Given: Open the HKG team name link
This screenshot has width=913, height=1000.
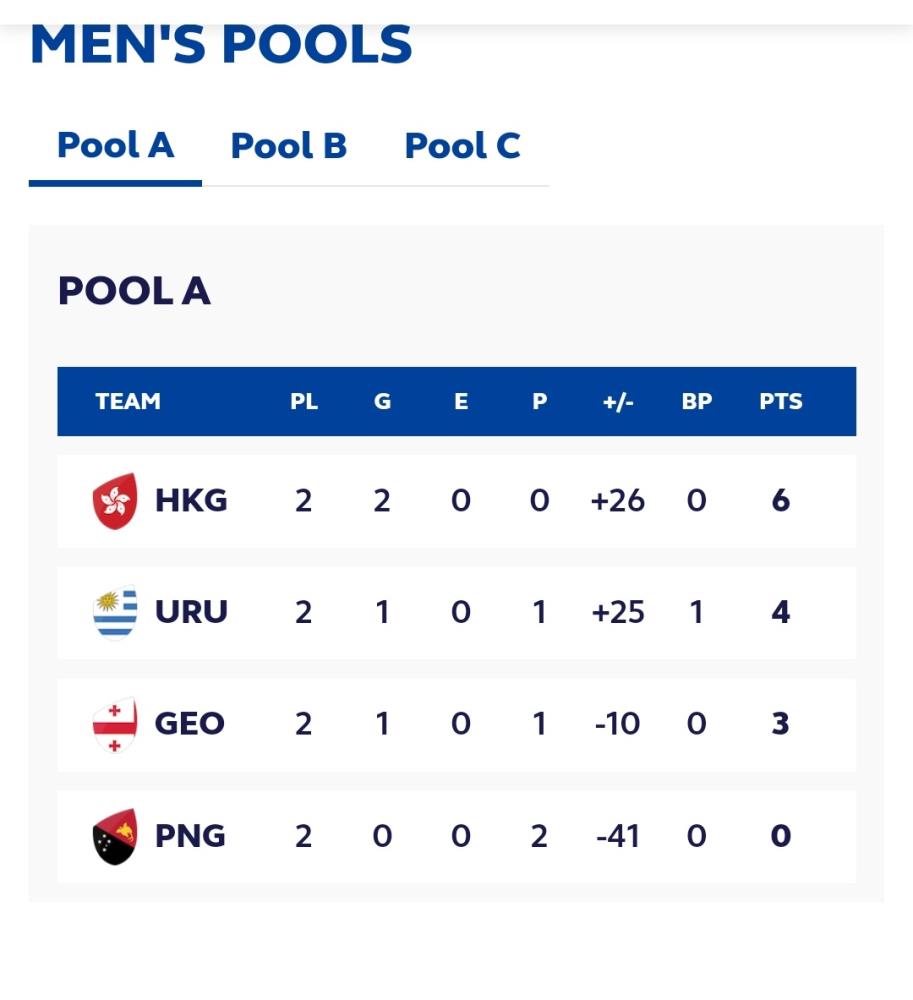Looking at the screenshot, I should (191, 501).
